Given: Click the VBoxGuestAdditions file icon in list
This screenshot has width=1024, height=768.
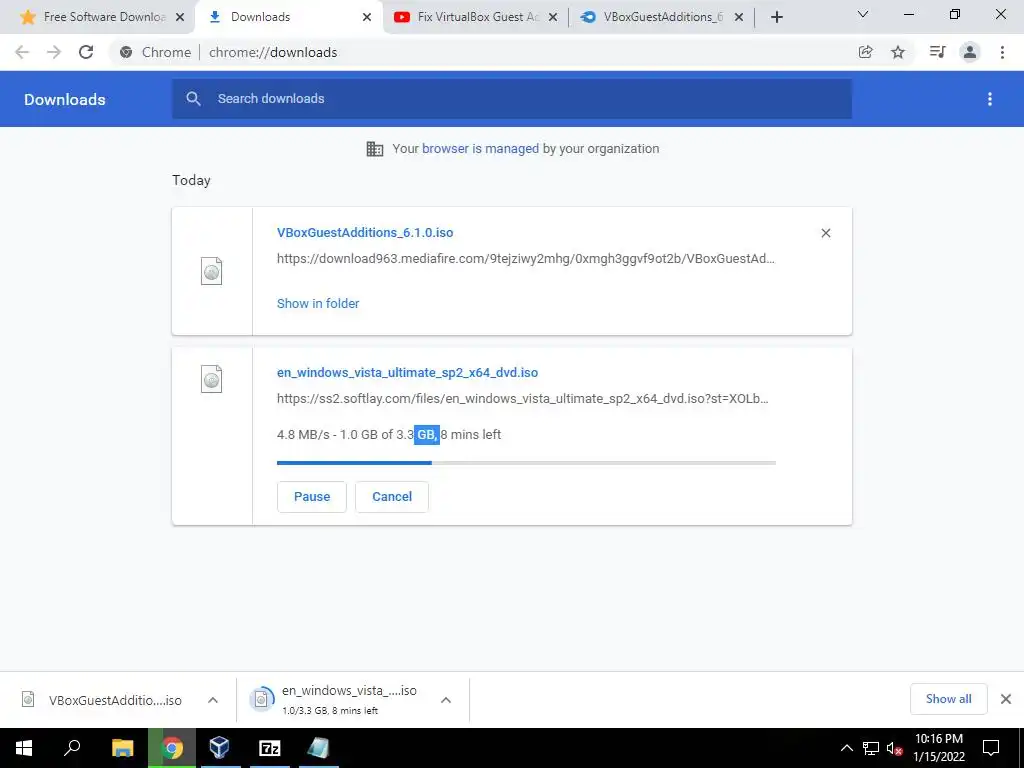Looking at the screenshot, I should point(212,271).
